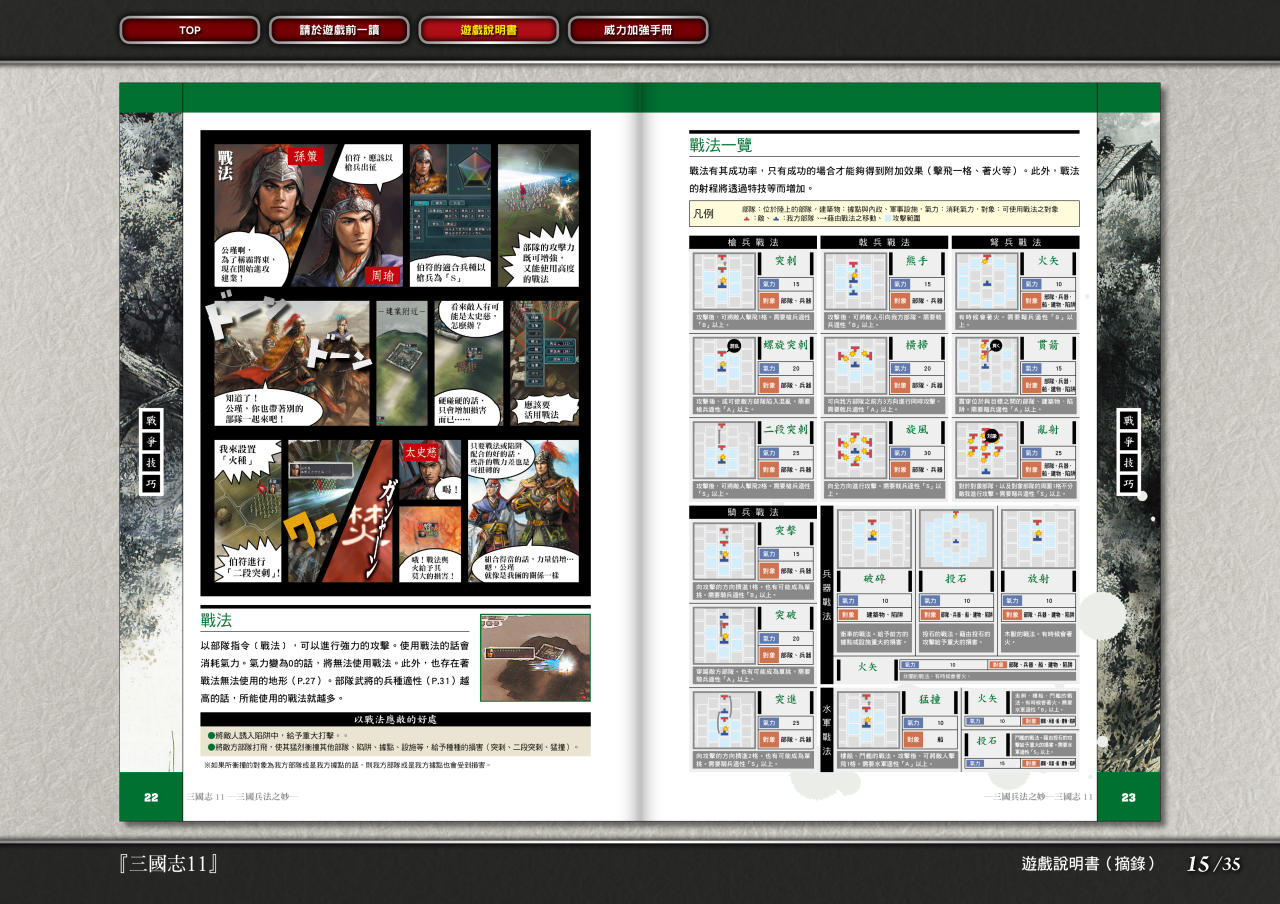Click the 槍兵戰法 column header
Screen dimensions: 1280x904
[x=752, y=242]
